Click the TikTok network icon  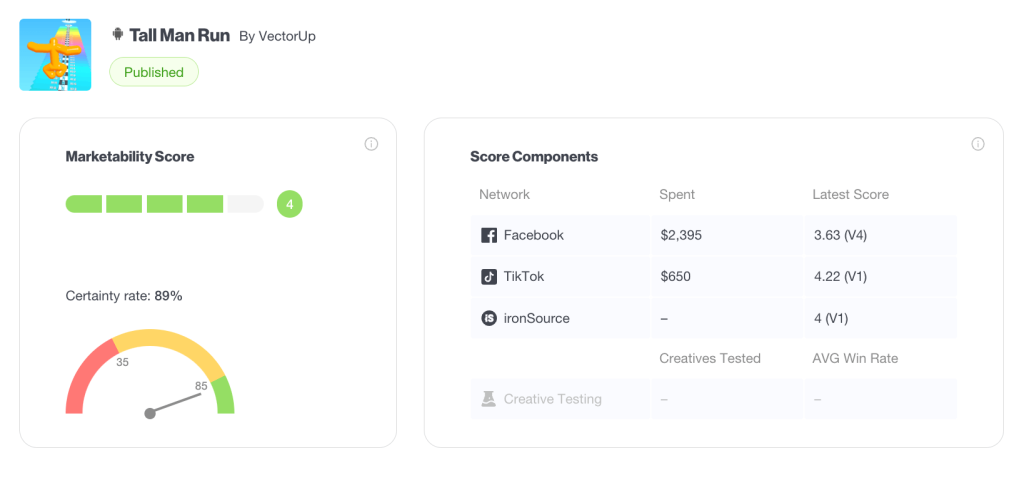tap(489, 277)
